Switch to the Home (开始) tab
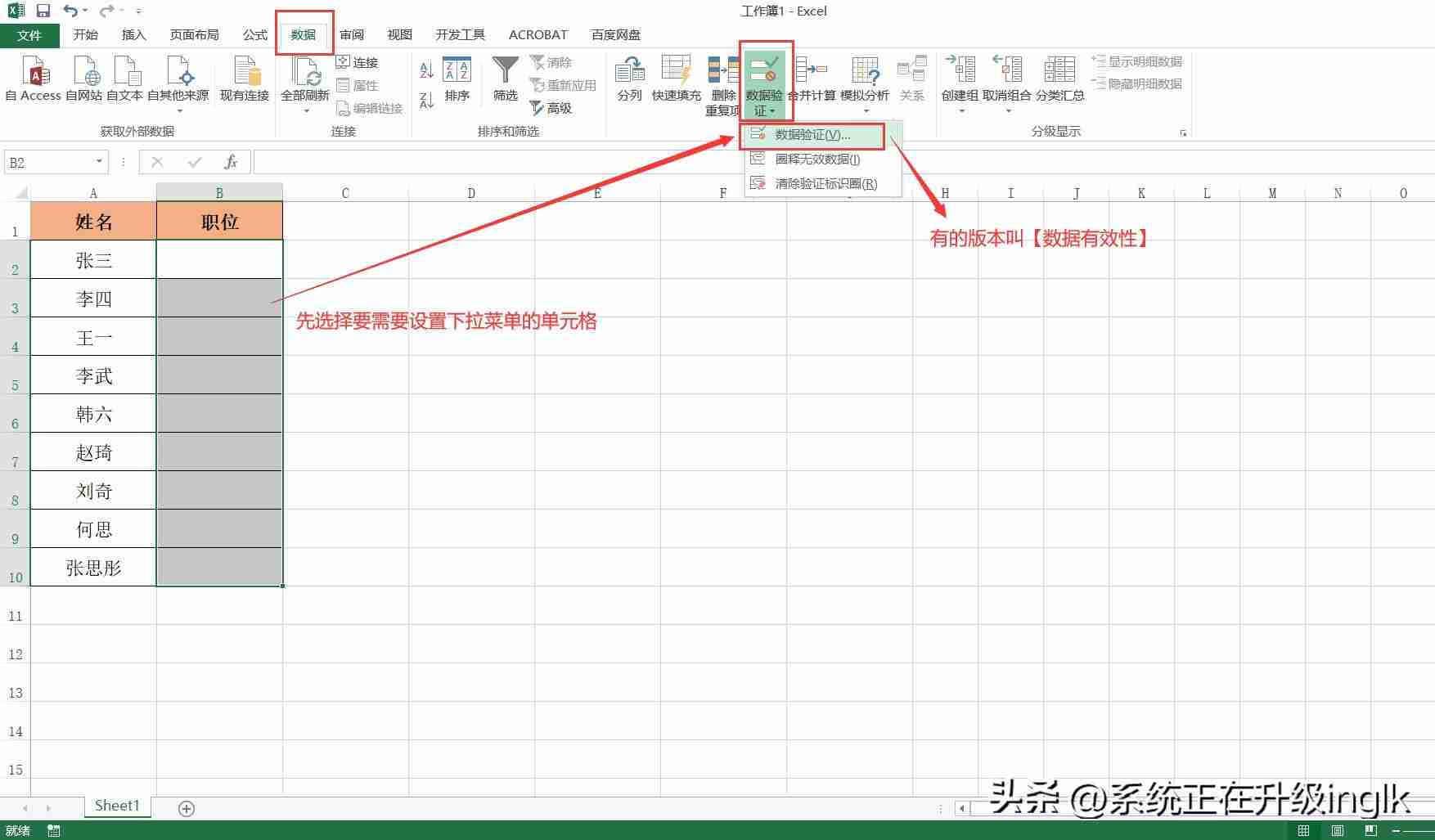The width and height of the screenshot is (1435, 840). [85, 35]
